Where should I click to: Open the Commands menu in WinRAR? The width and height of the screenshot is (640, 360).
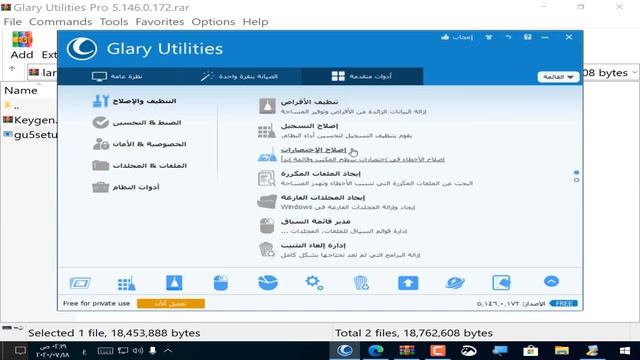[x=60, y=22]
